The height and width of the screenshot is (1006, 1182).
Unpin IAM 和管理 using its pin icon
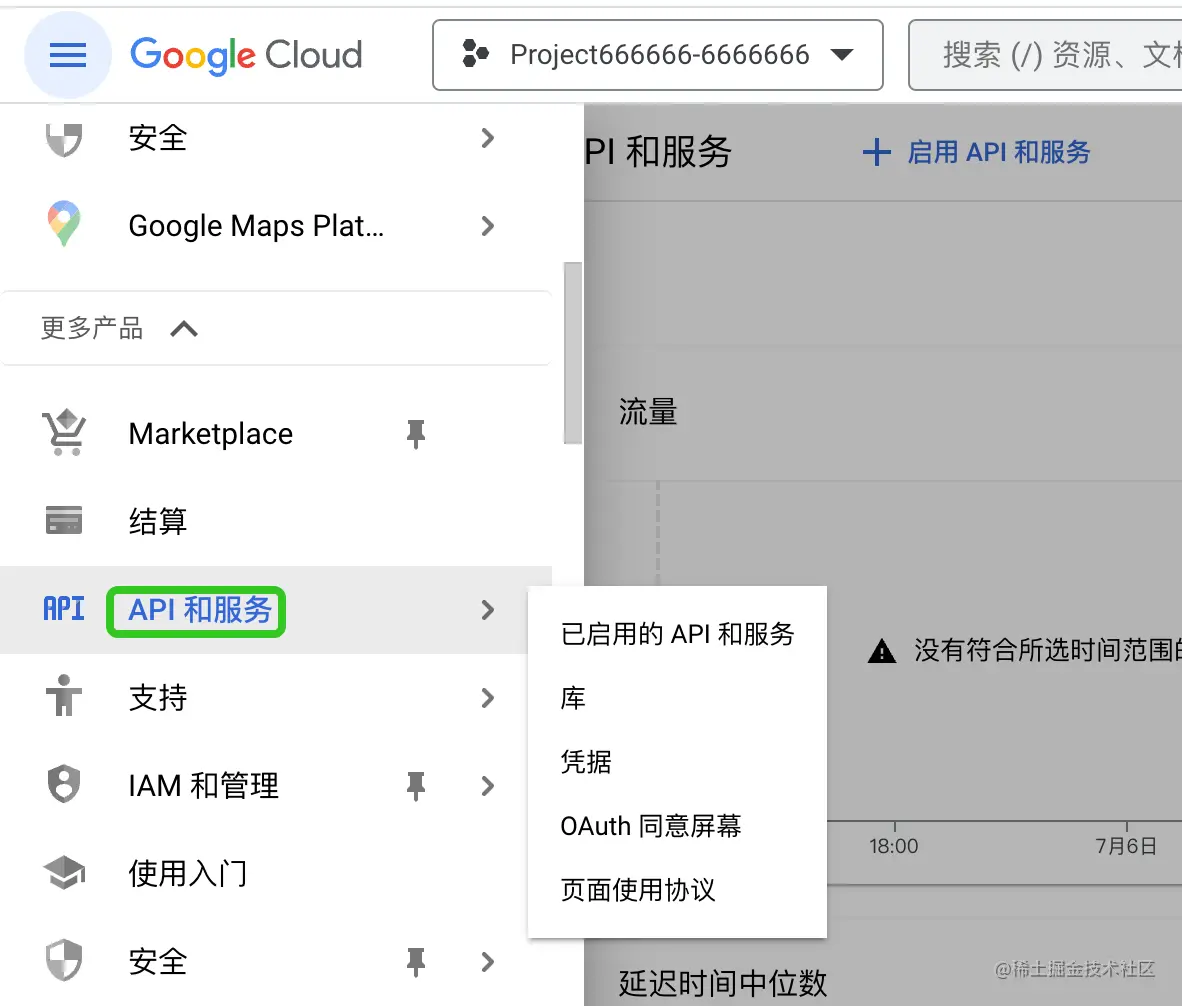416,786
